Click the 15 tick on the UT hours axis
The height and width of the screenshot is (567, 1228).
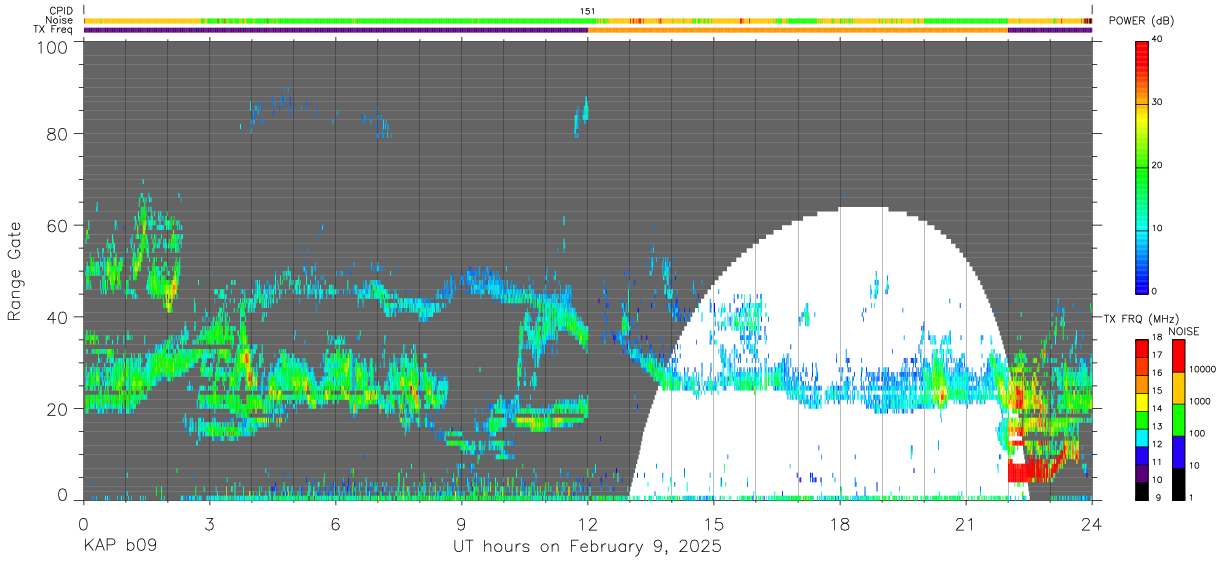(x=714, y=524)
